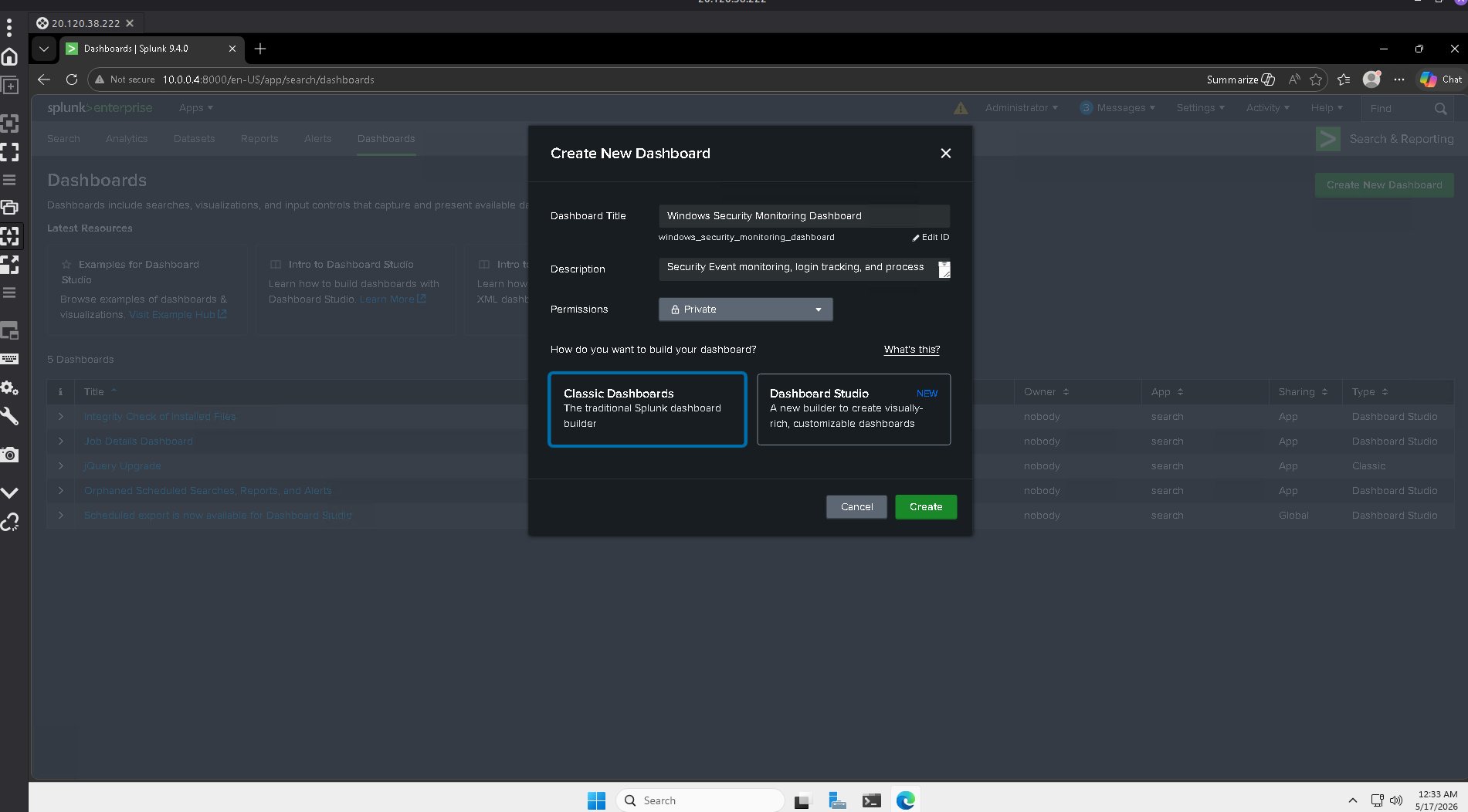Open the browser tab list chevron
The width and height of the screenshot is (1468, 812).
pyautogui.click(x=44, y=49)
